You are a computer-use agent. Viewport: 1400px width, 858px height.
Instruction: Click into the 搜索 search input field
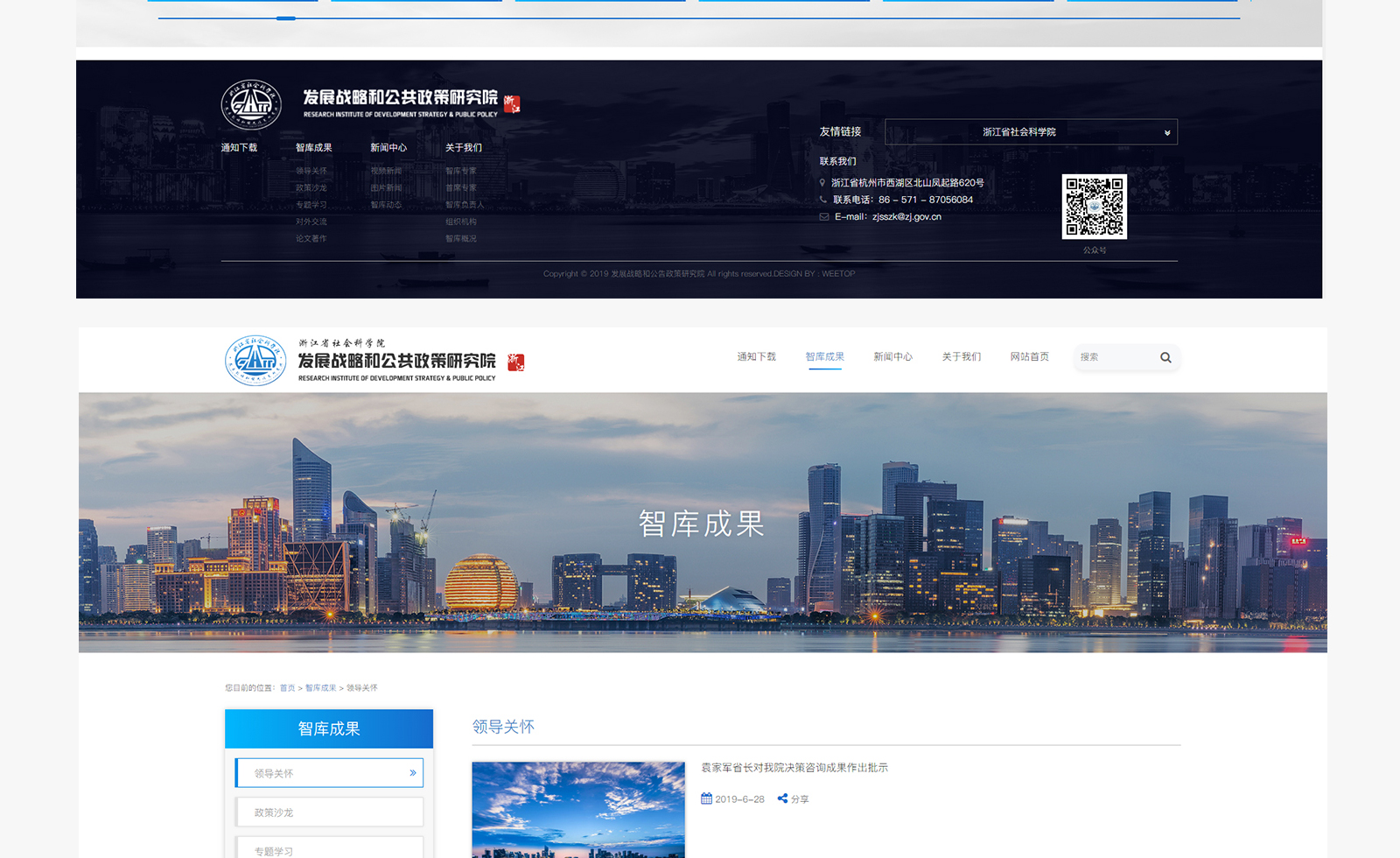[x=1115, y=357]
